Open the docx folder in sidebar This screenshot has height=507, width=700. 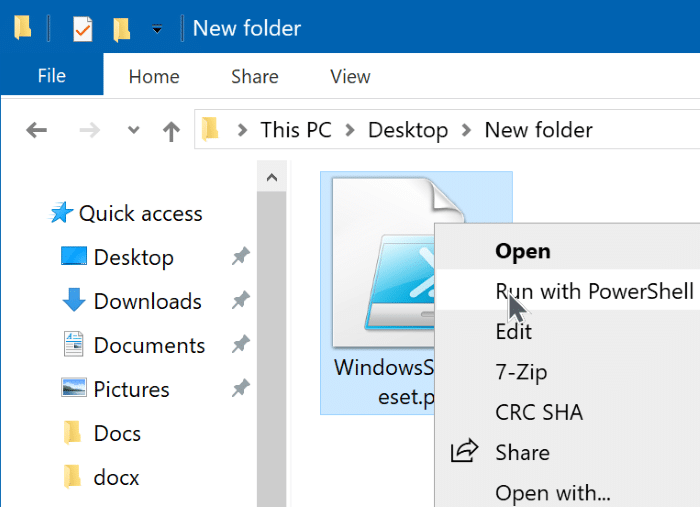[116, 478]
